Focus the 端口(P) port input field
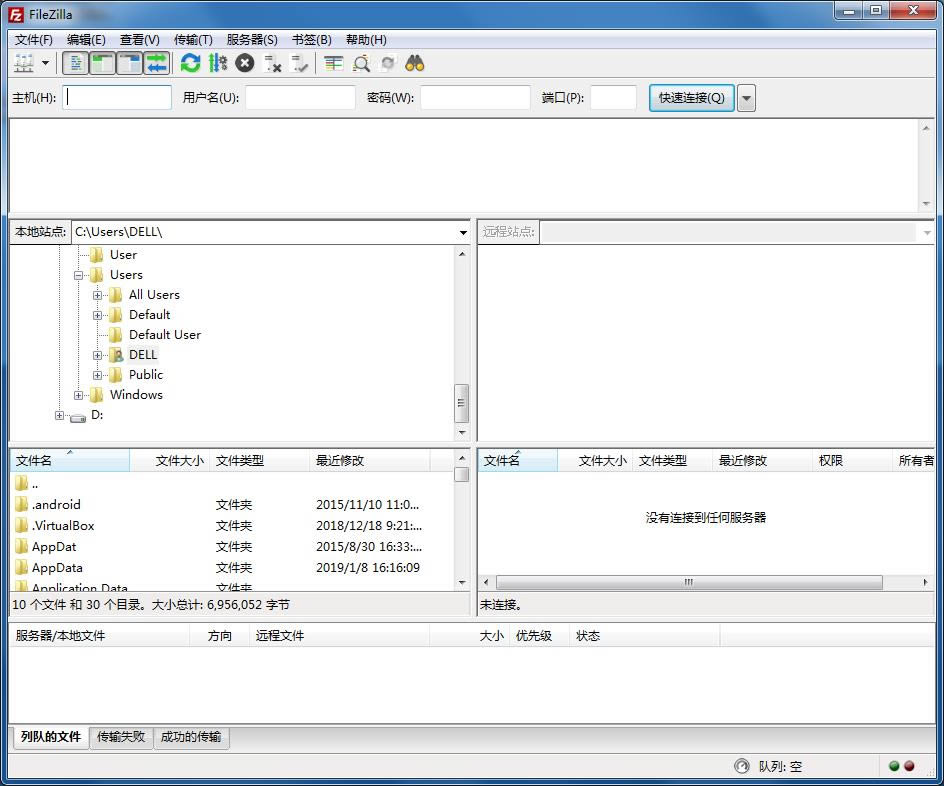944x786 pixels. (x=613, y=97)
